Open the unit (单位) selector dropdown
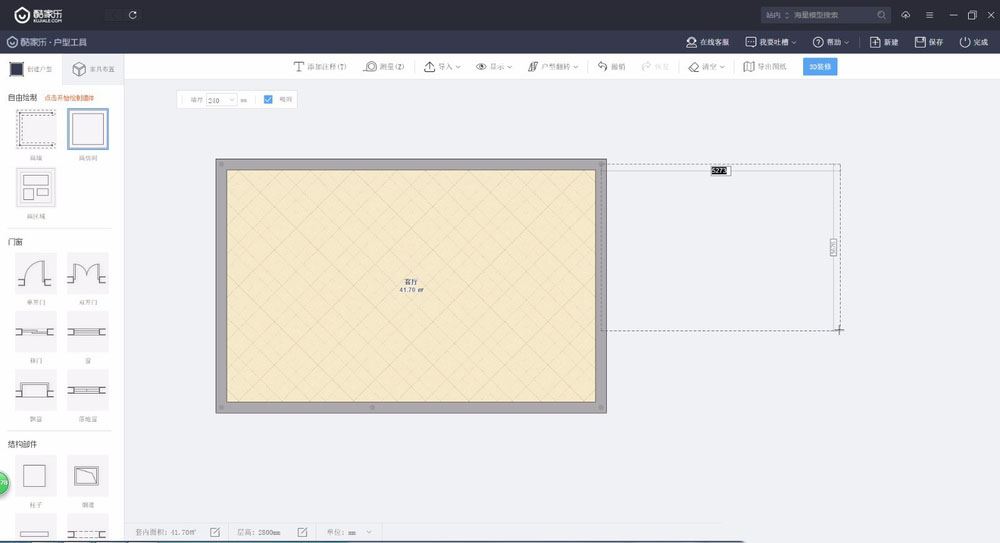 coord(369,532)
